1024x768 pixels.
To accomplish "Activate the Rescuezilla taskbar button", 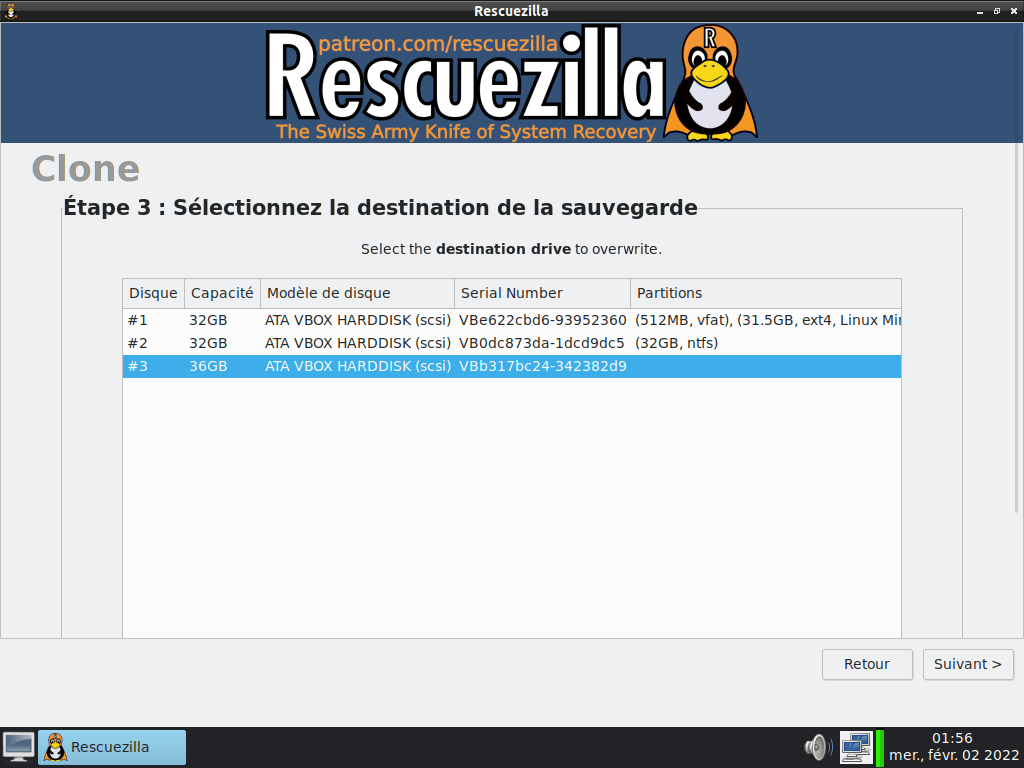I will 112,747.
